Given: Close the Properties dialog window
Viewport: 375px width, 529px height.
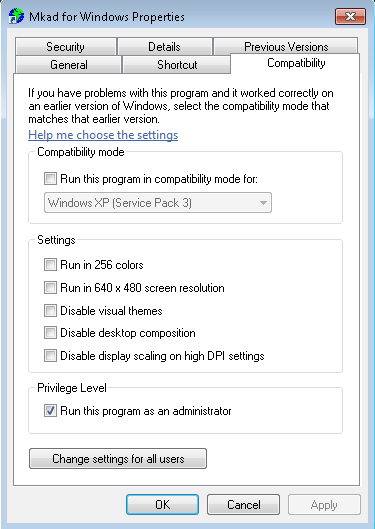Looking at the screenshot, I should (350, 16).
